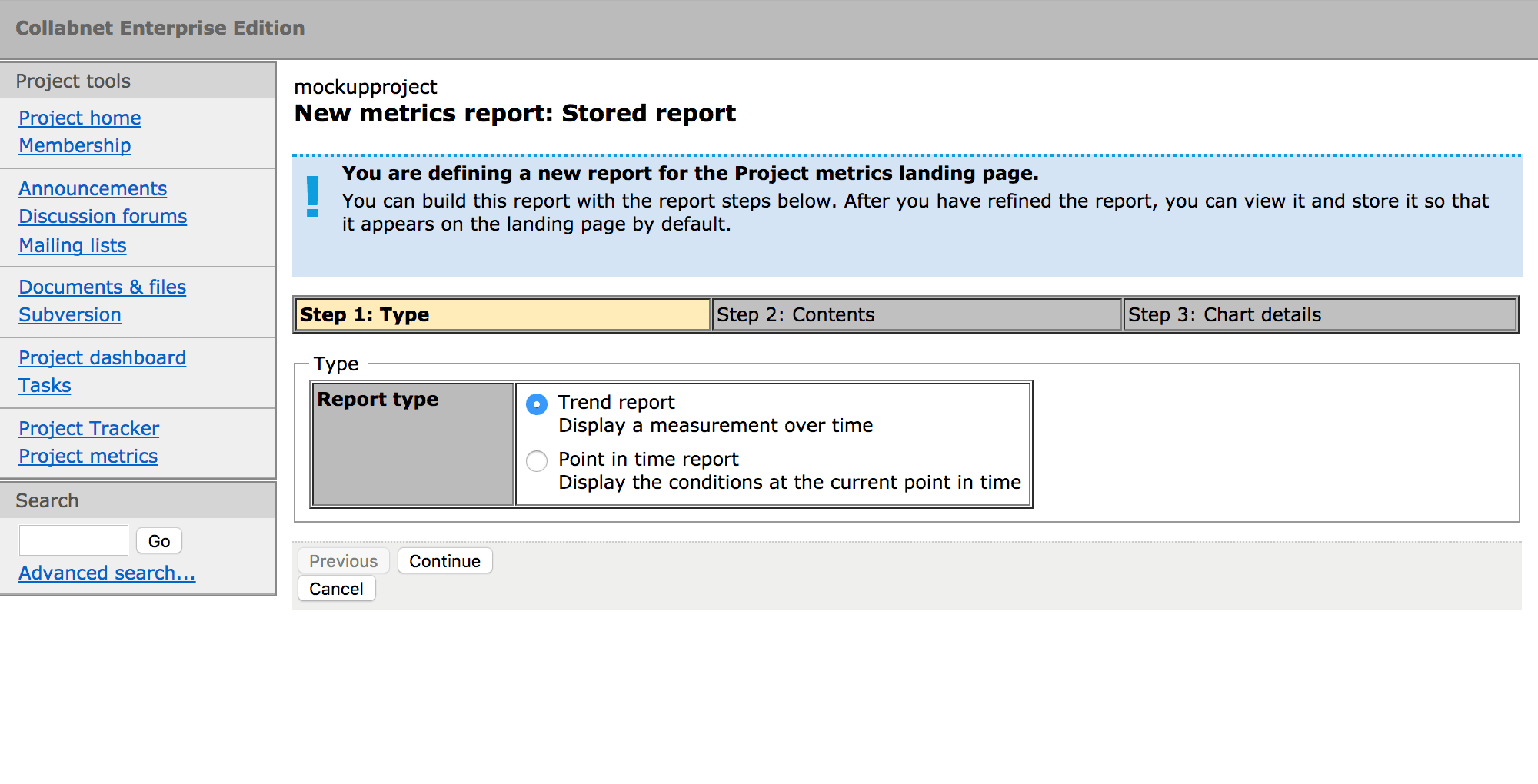Select the Trend report radio button

[537, 404]
